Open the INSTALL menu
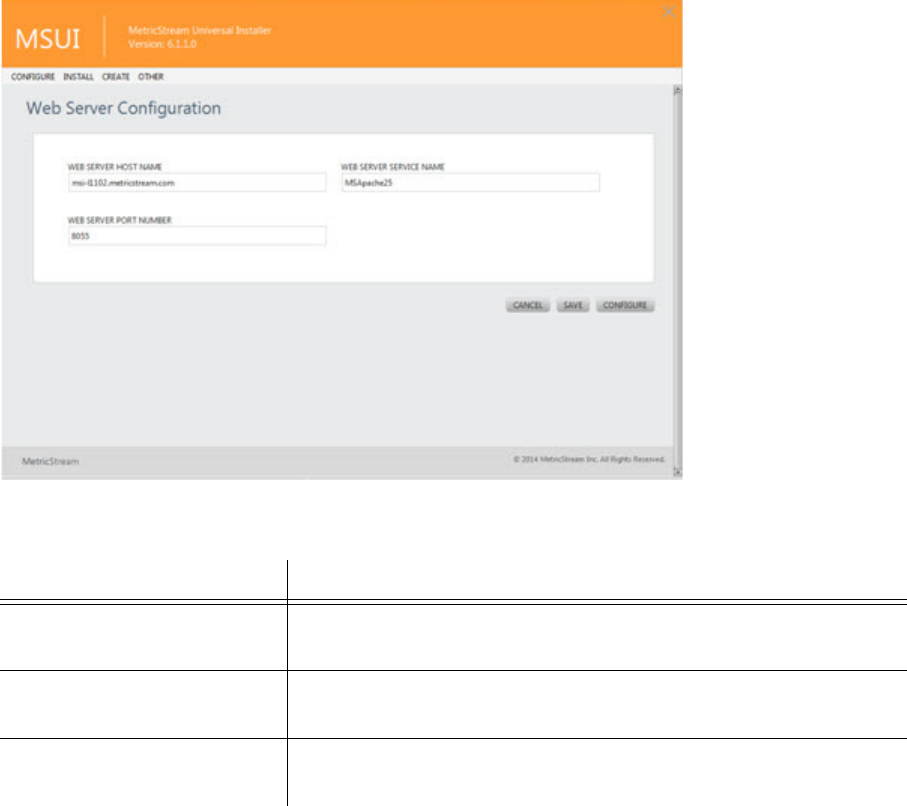The image size is (907, 806). [x=78, y=77]
